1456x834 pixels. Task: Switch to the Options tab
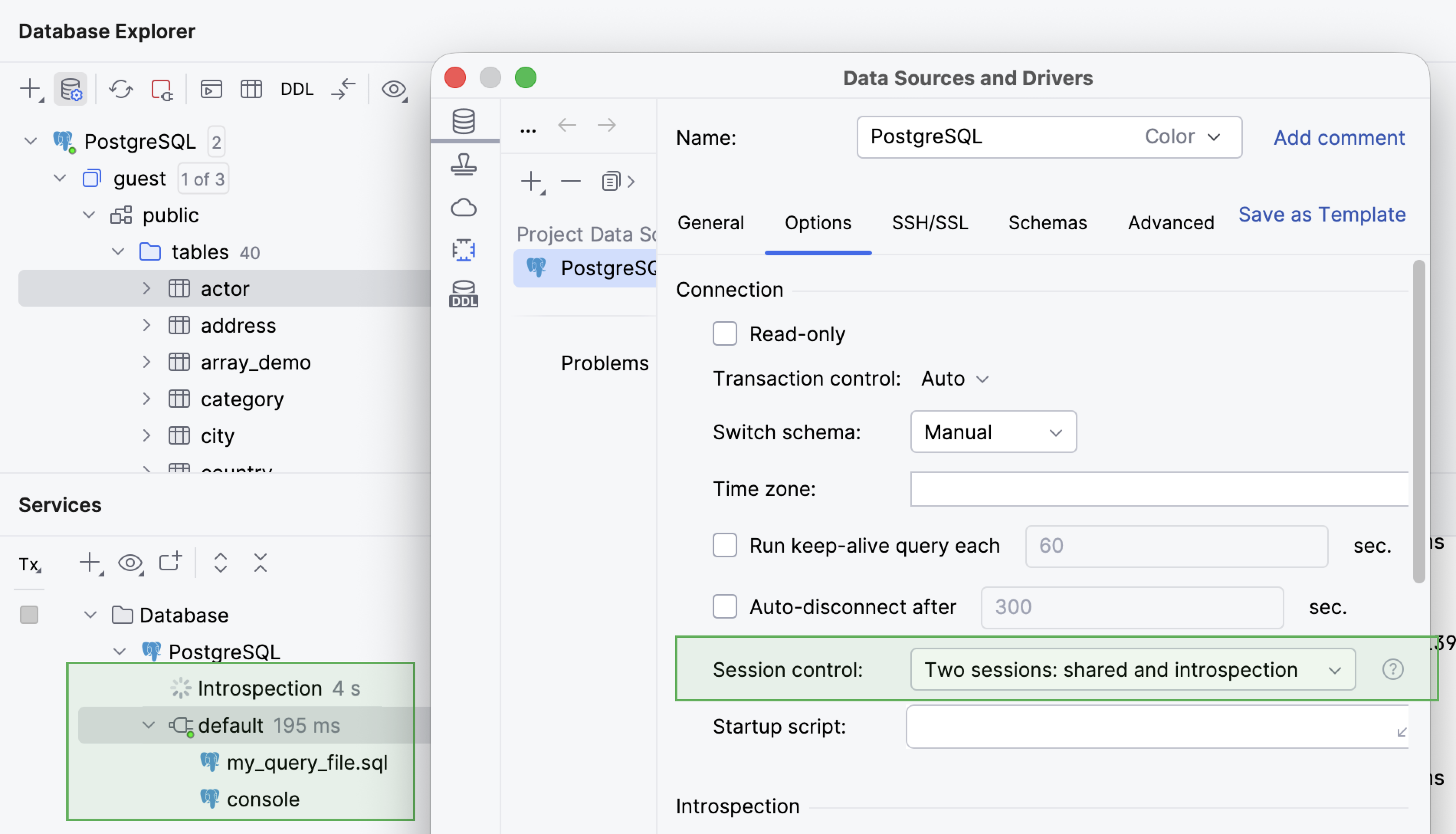pos(818,222)
